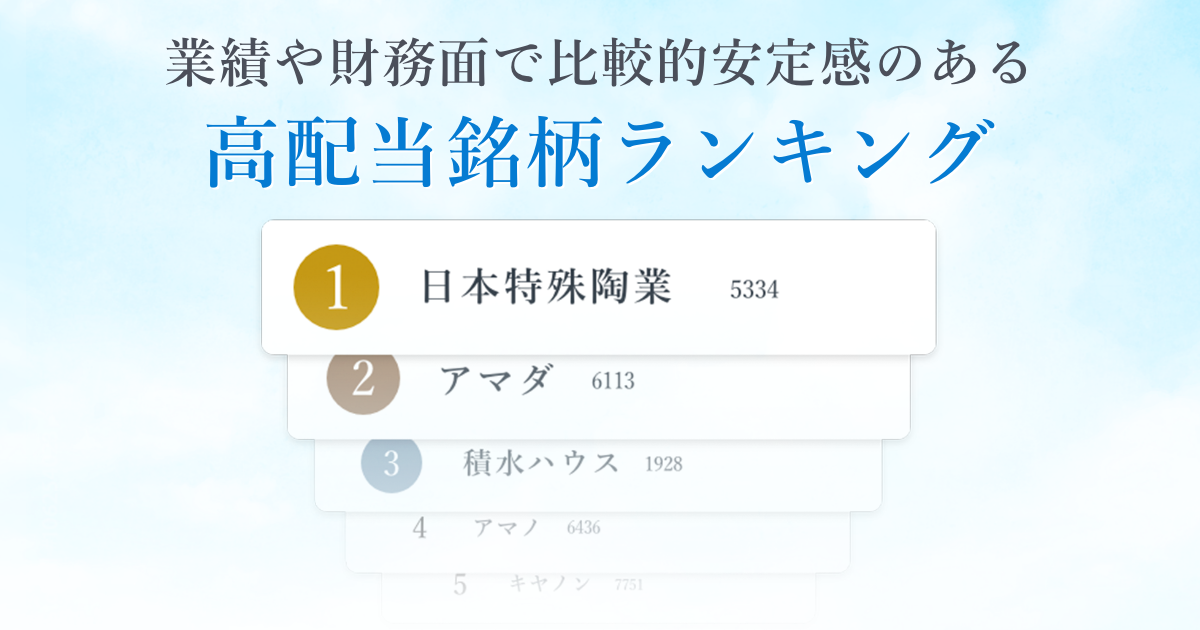Click the bronze number 2 rank badge

(x=363, y=378)
